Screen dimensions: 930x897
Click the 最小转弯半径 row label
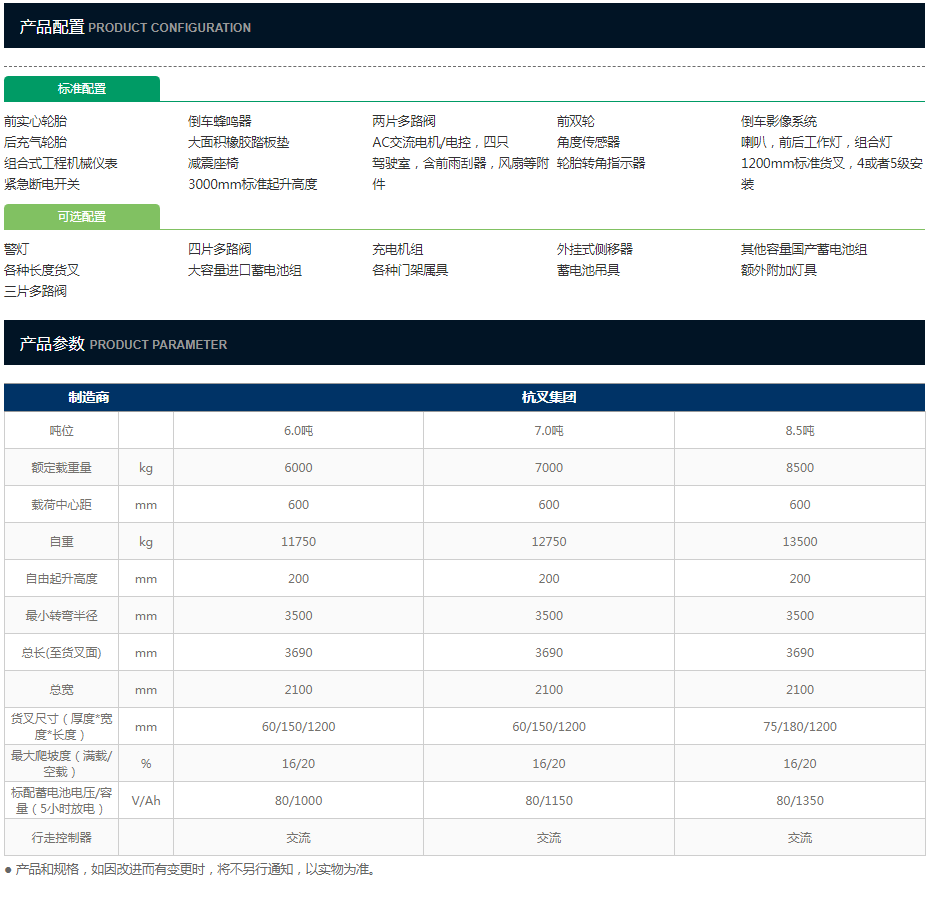click(61, 616)
